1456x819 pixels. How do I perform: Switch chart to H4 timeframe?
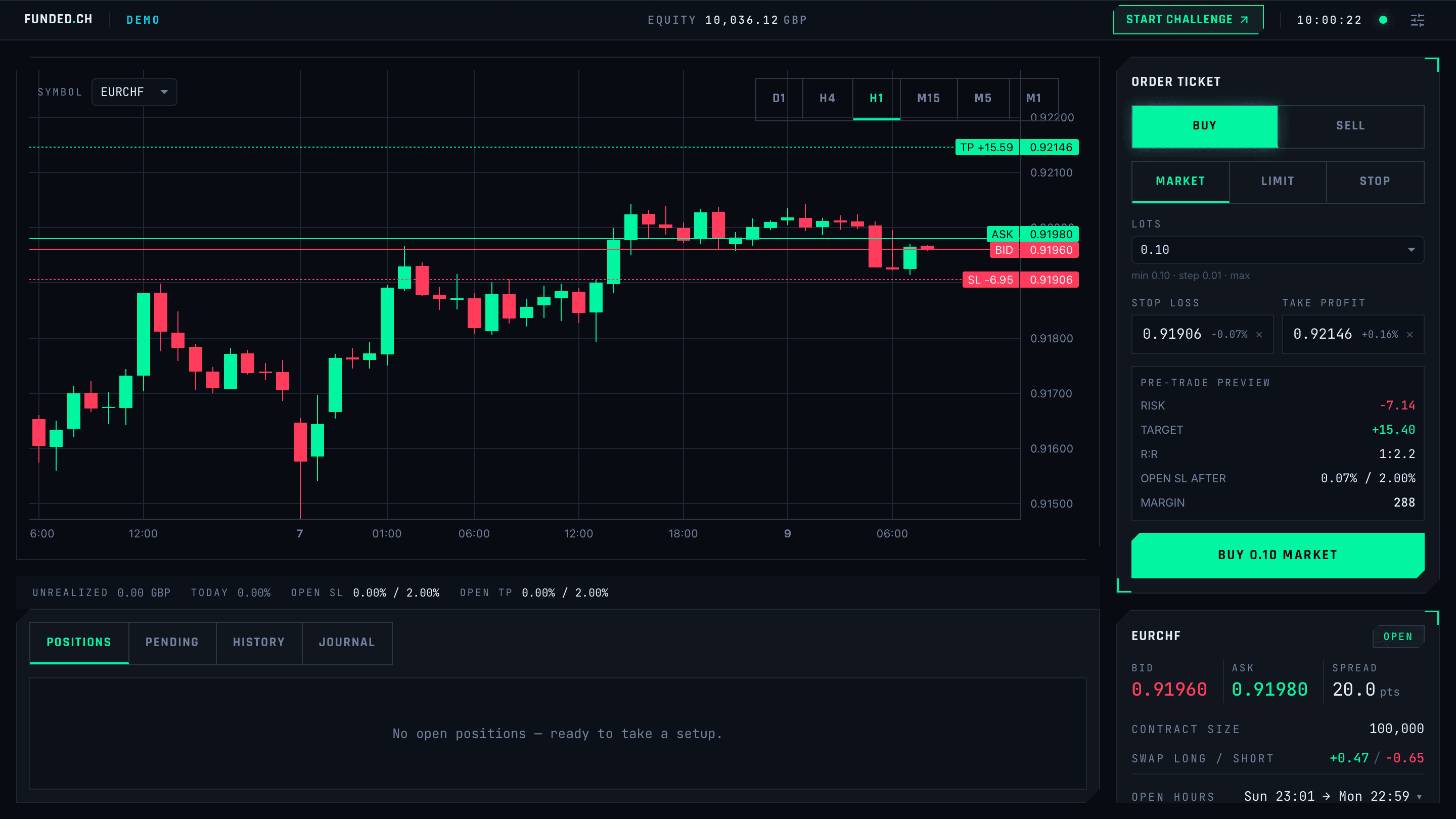(828, 99)
